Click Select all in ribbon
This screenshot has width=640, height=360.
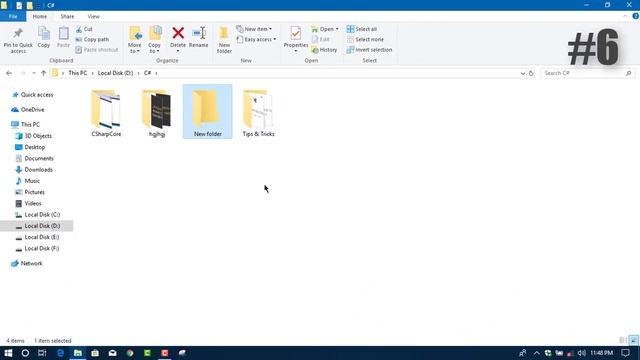[362, 29]
